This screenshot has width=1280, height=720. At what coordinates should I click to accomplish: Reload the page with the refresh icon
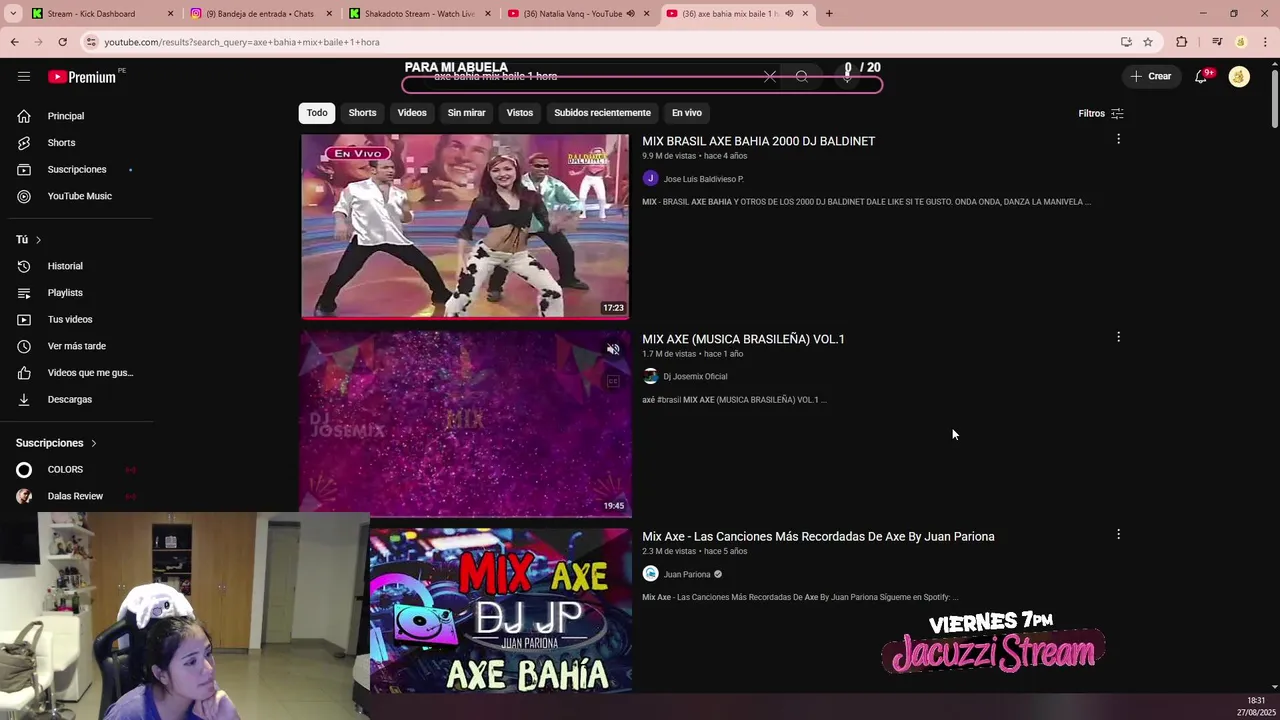tap(62, 42)
